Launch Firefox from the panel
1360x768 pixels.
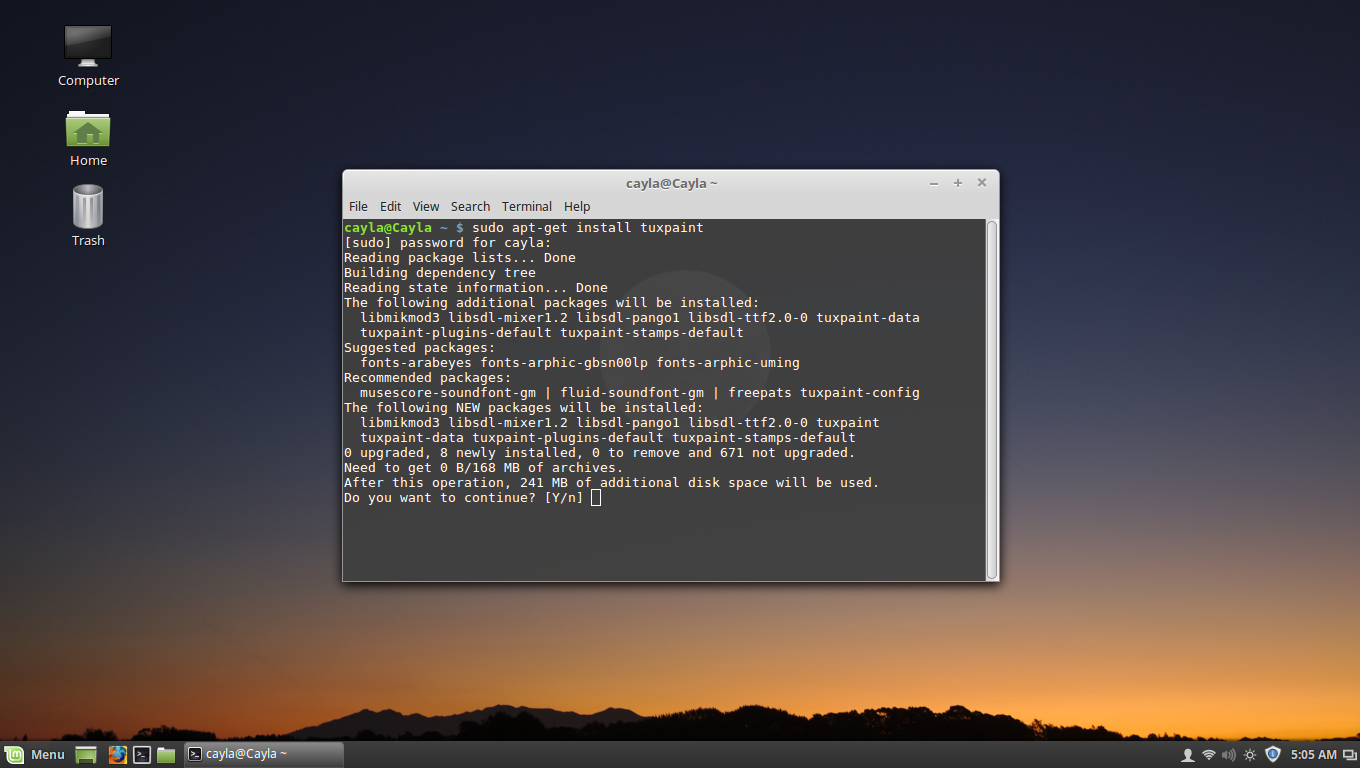[x=117, y=754]
